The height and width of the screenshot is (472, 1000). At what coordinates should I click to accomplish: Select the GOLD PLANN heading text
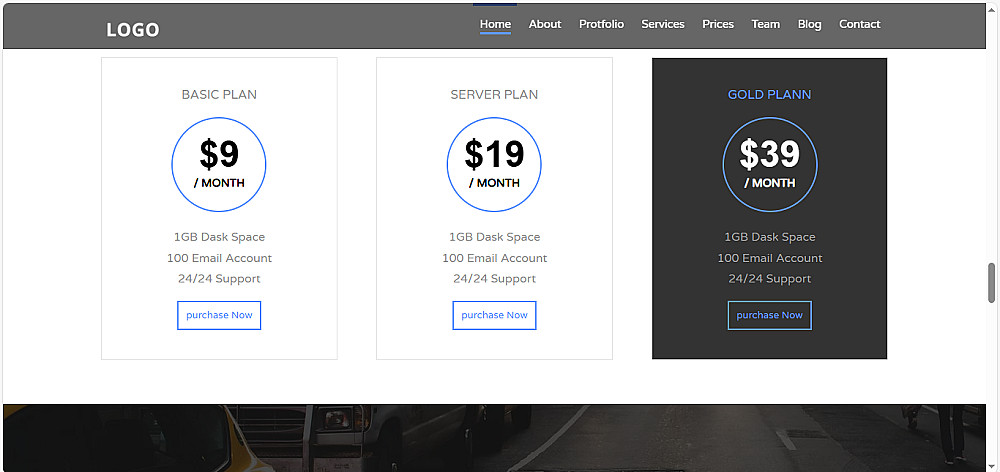(x=769, y=95)
